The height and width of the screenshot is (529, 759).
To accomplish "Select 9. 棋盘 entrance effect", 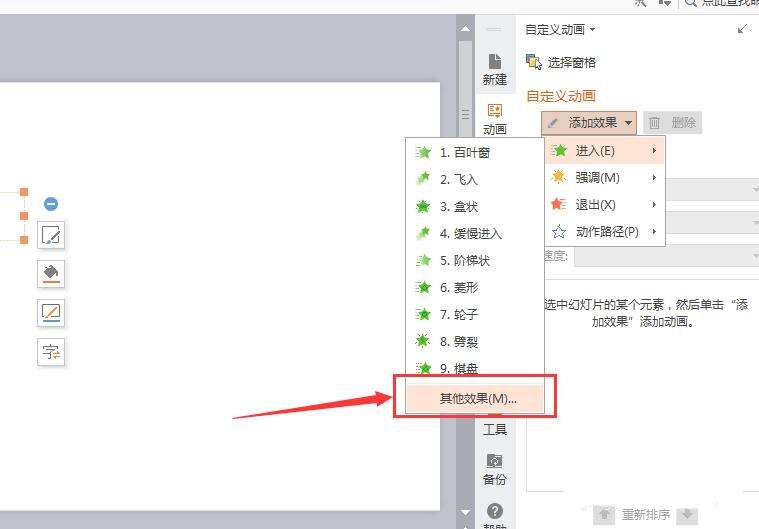I will point(474,368).
